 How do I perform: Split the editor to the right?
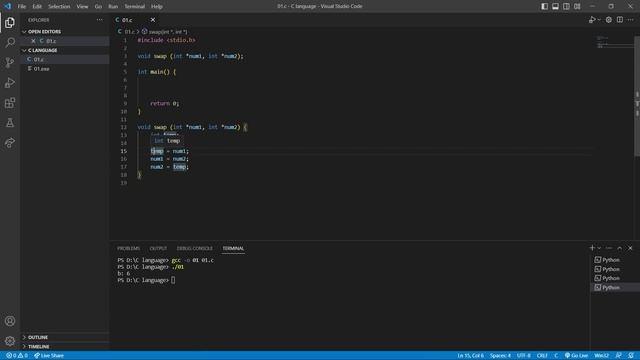click(620, 20)
